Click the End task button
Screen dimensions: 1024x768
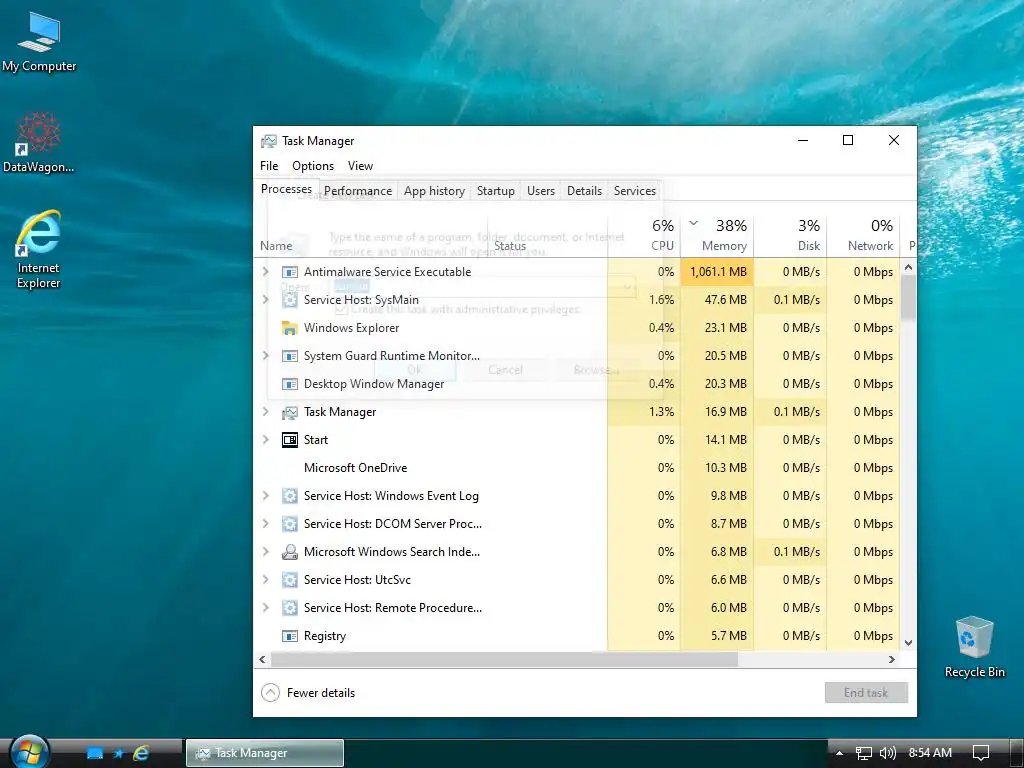(x=866, y=693)
